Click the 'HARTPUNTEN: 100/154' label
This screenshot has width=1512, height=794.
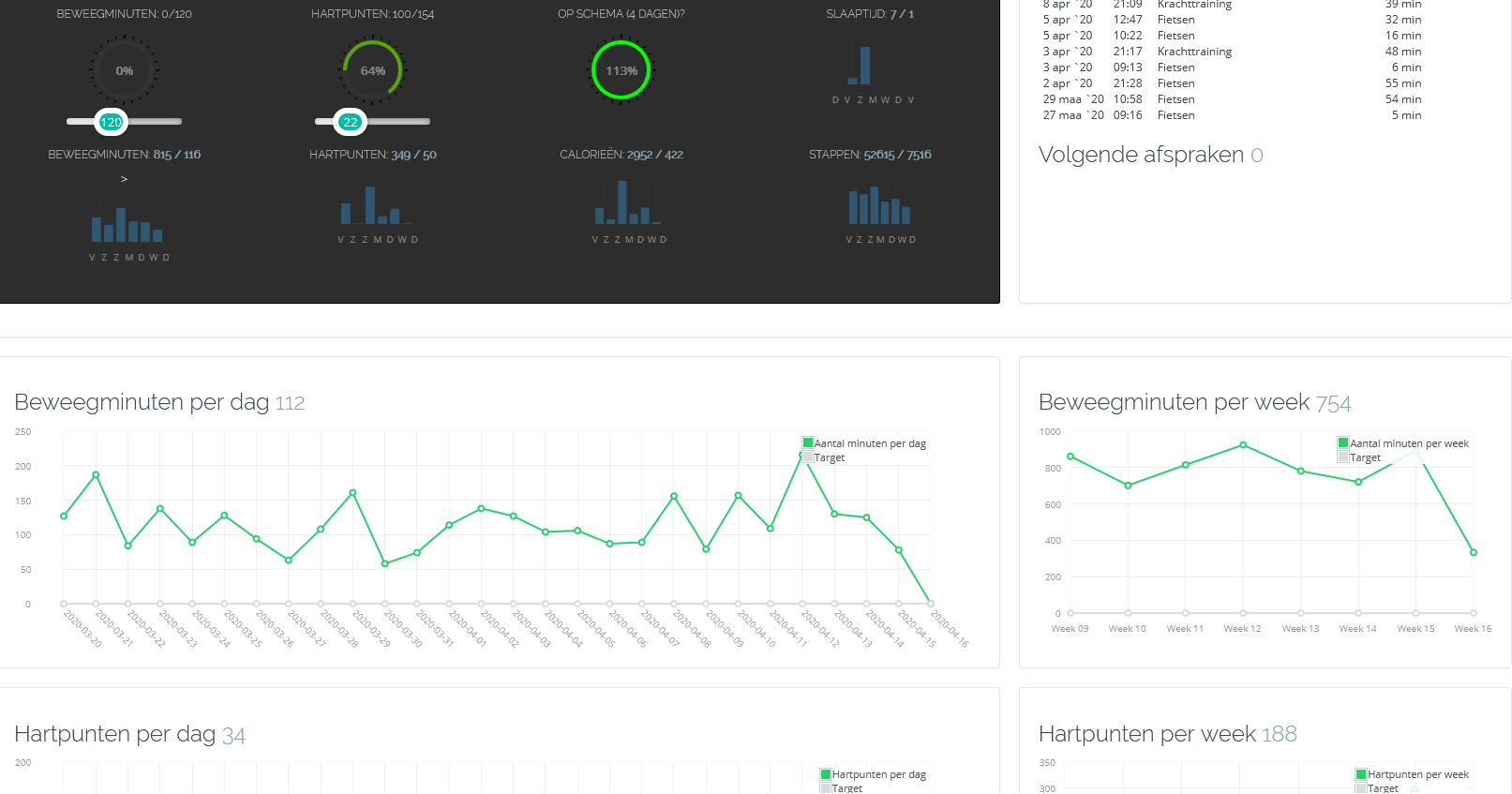373,14
